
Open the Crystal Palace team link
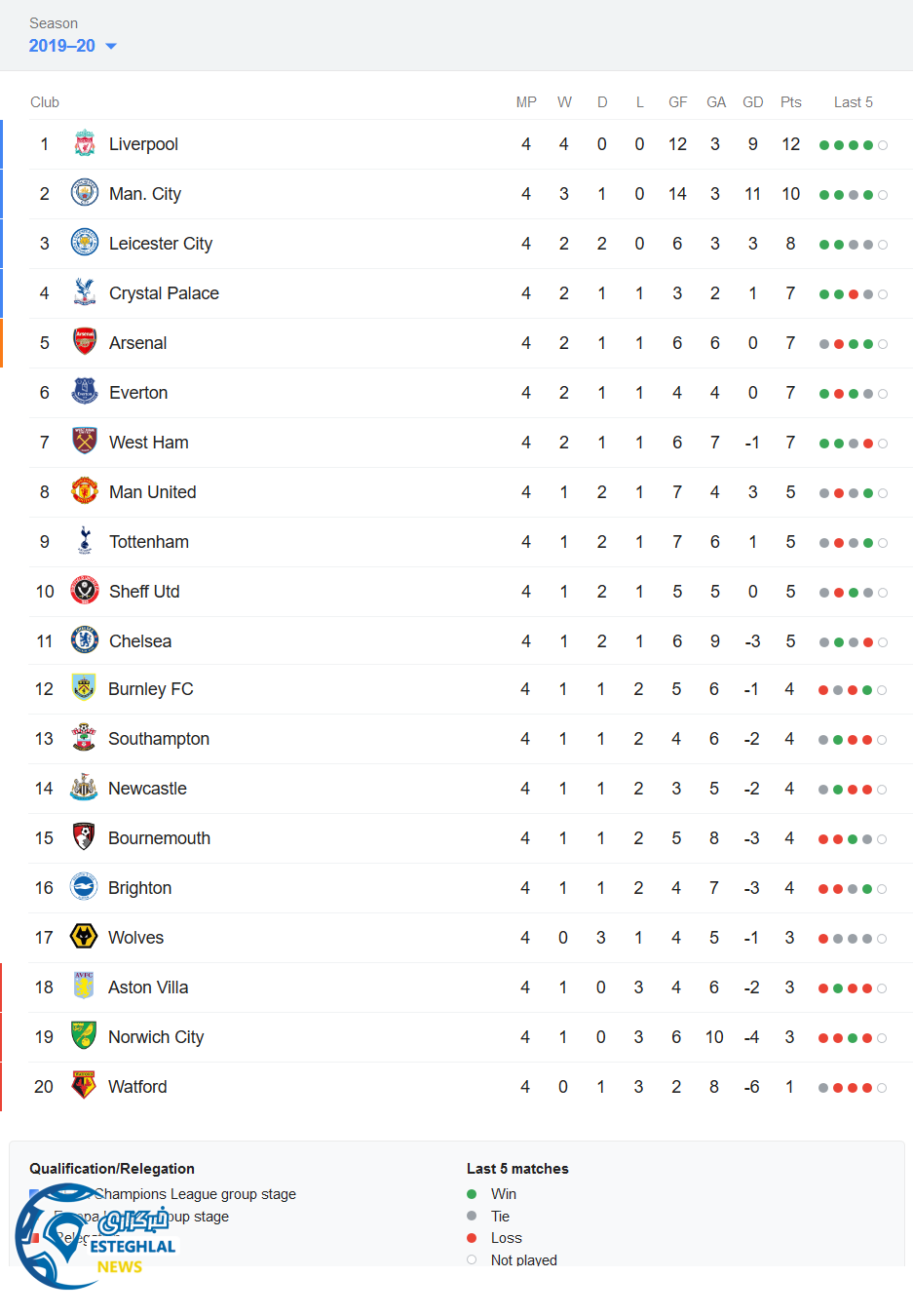(x=164, y=293)
